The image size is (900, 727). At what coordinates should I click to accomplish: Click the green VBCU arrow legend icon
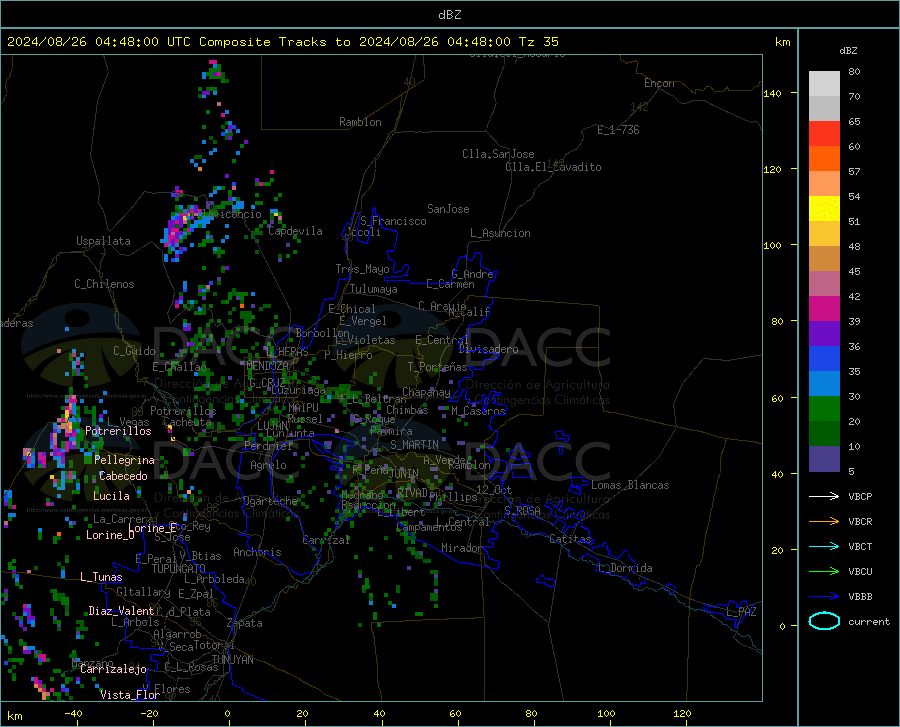pyautogui.click(x=824, y=572)
